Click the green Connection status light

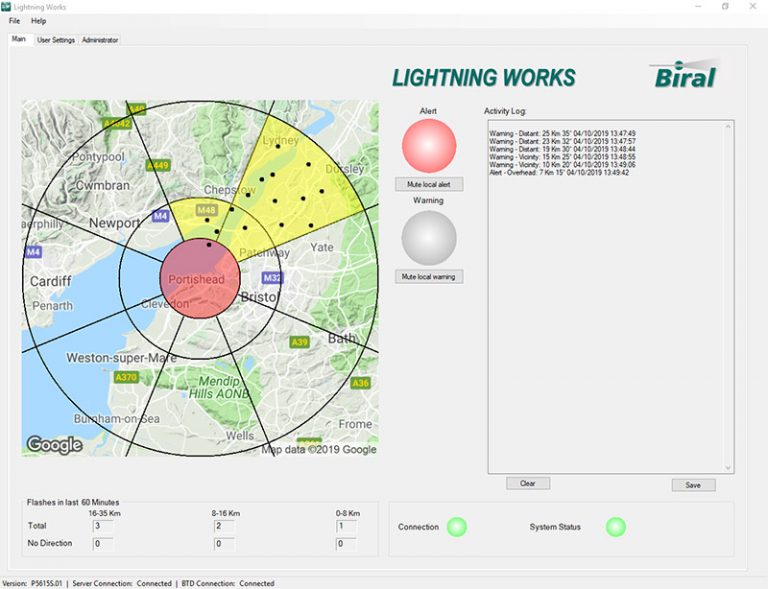coord(456,527)
